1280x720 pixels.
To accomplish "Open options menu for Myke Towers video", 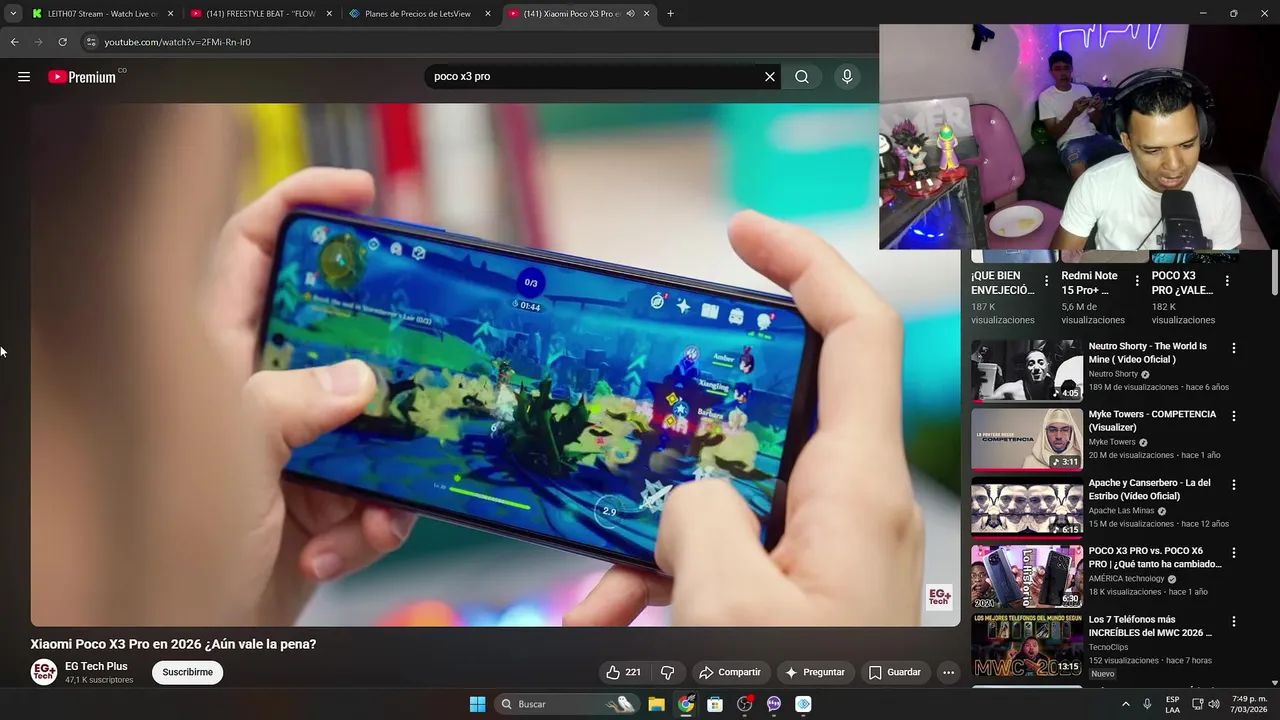I will point(1234,416).
